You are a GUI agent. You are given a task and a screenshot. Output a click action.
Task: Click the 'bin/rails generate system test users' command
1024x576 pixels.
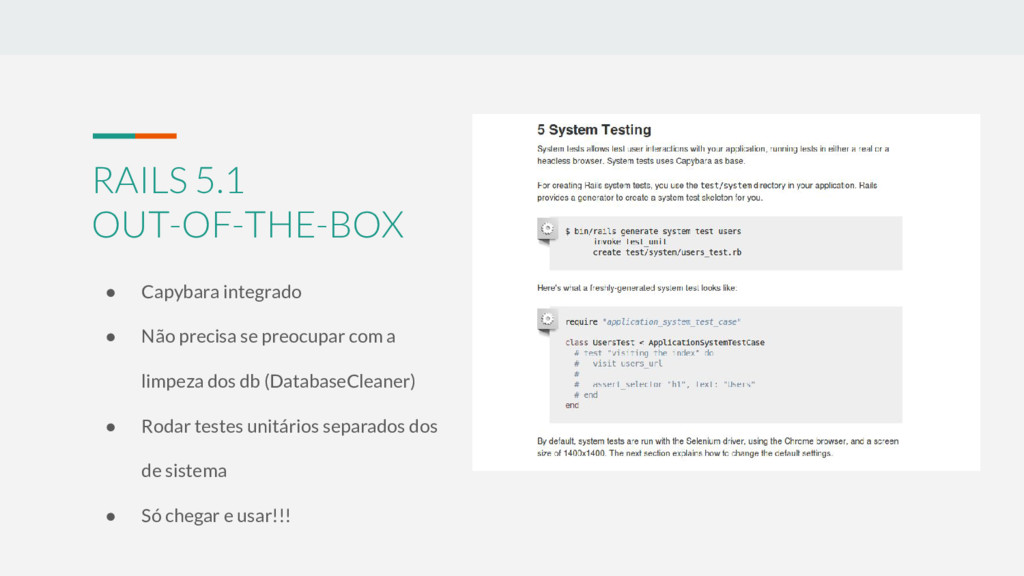tap(653, 231)
